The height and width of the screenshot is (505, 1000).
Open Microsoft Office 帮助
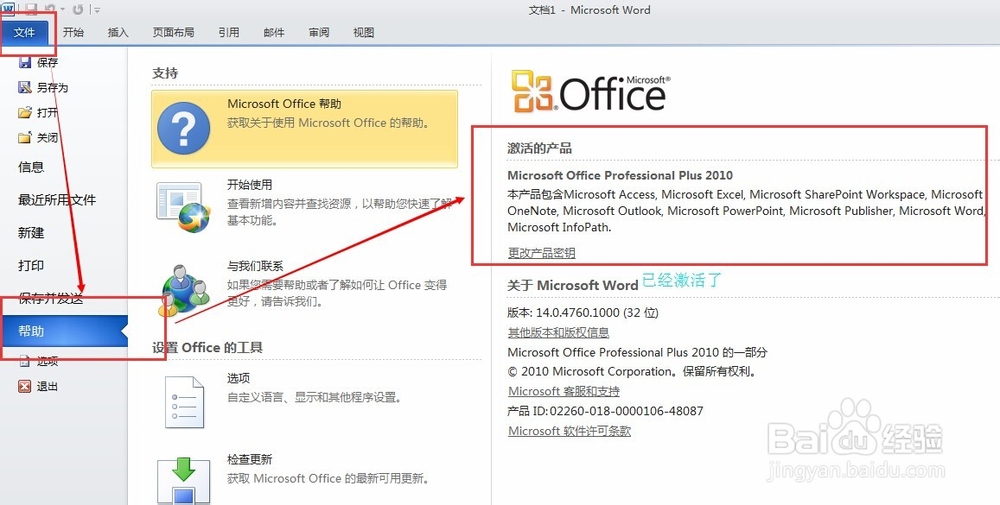tap(304, 129)
